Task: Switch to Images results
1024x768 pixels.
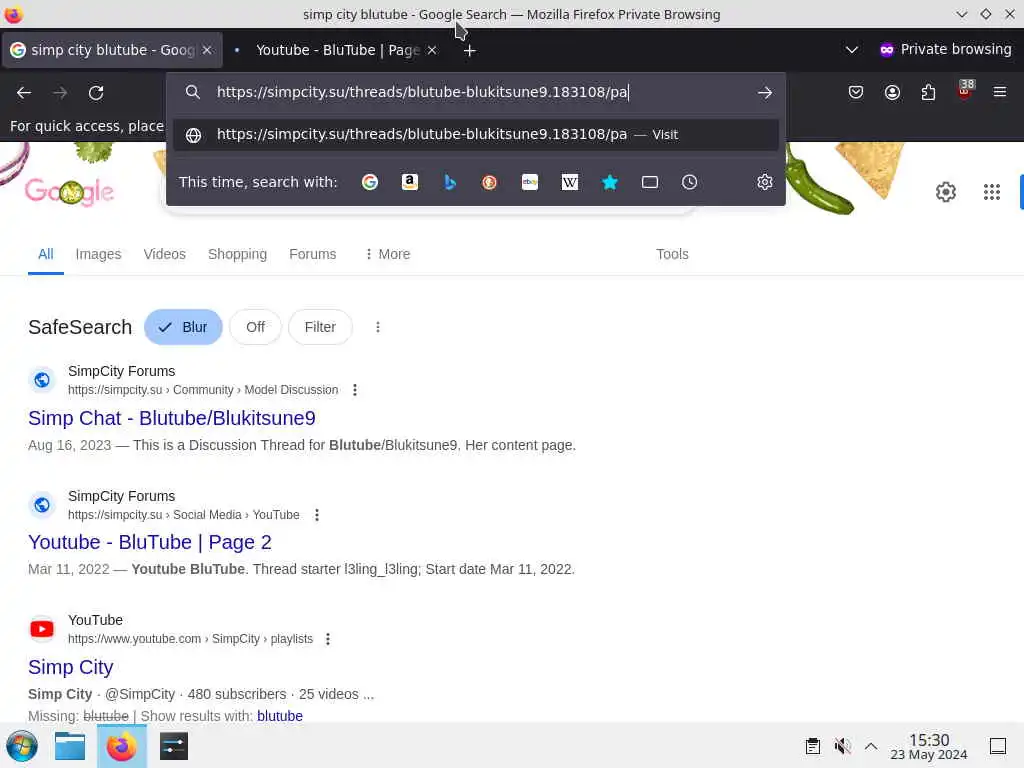Action: (99, 254)
